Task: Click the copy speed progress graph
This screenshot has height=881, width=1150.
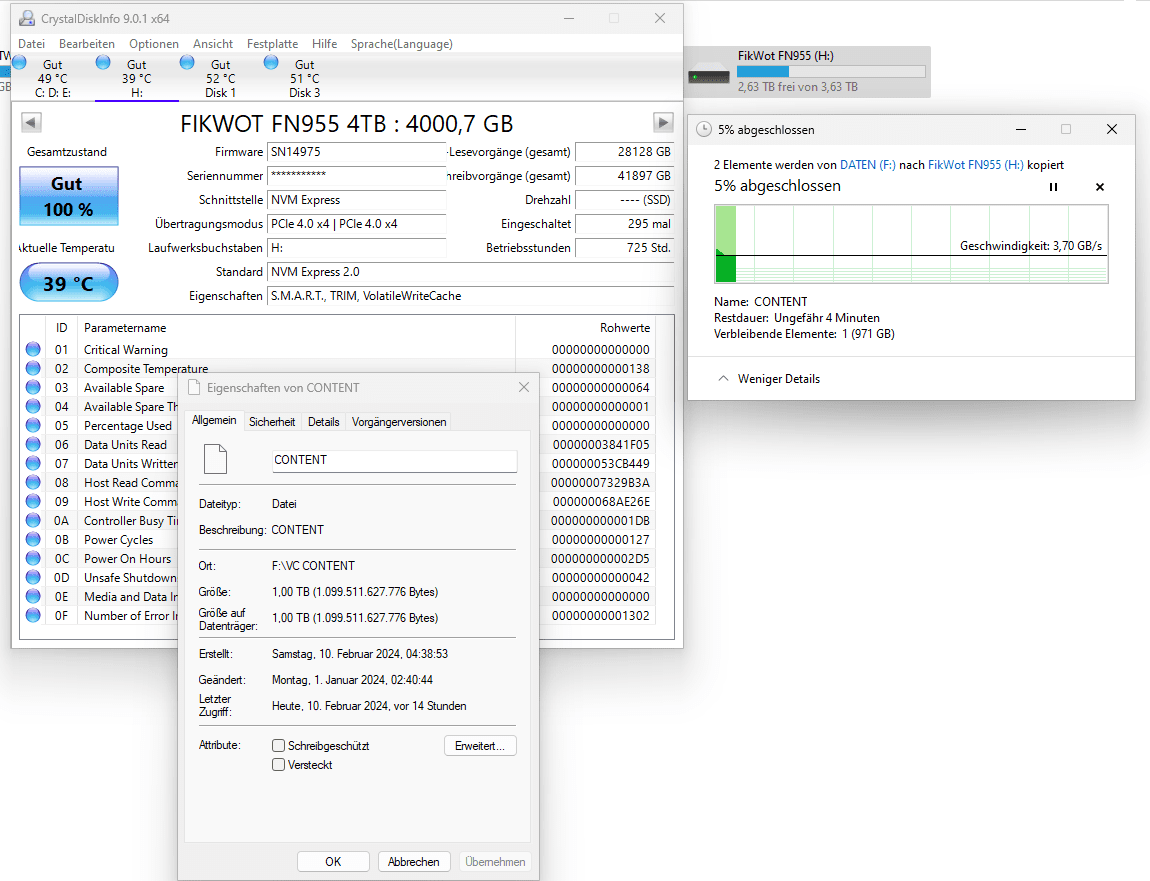Action: click(x=911, y=244)
